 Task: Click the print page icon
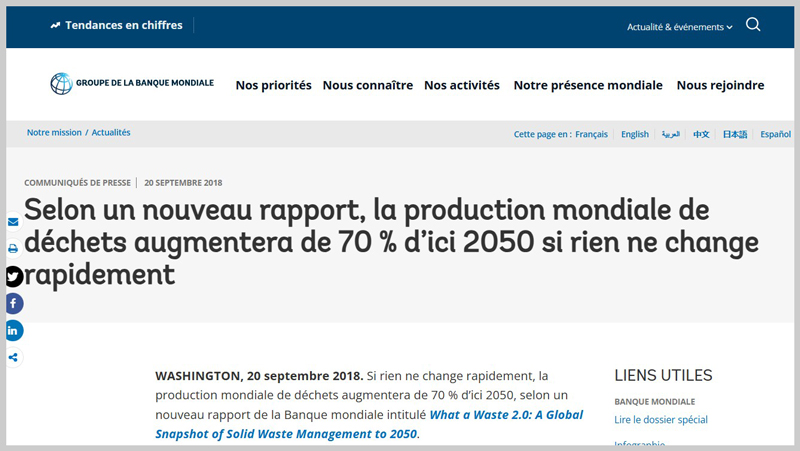13,248
